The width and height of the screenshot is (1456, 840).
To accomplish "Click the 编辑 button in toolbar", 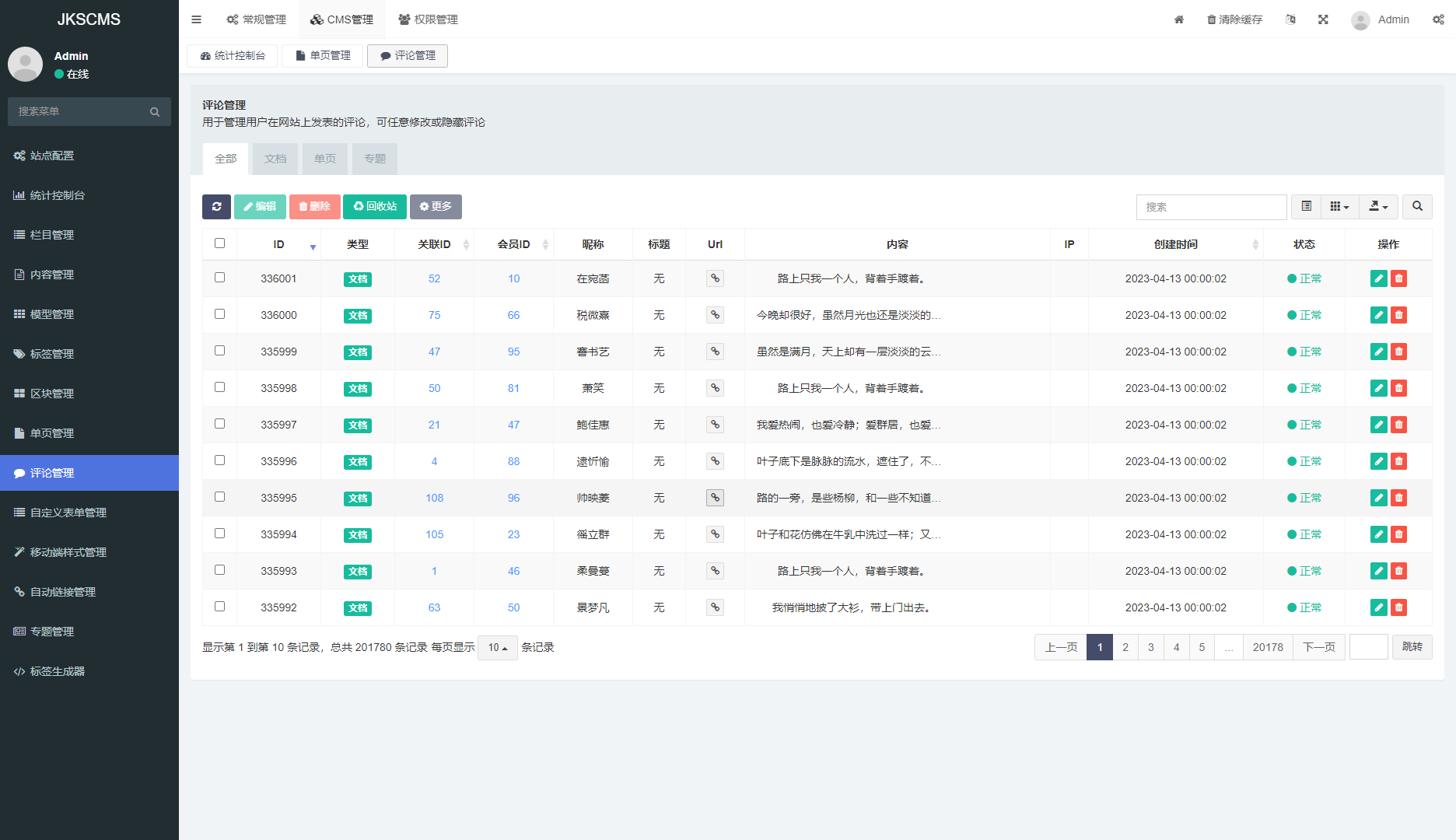I will point(260,207).
